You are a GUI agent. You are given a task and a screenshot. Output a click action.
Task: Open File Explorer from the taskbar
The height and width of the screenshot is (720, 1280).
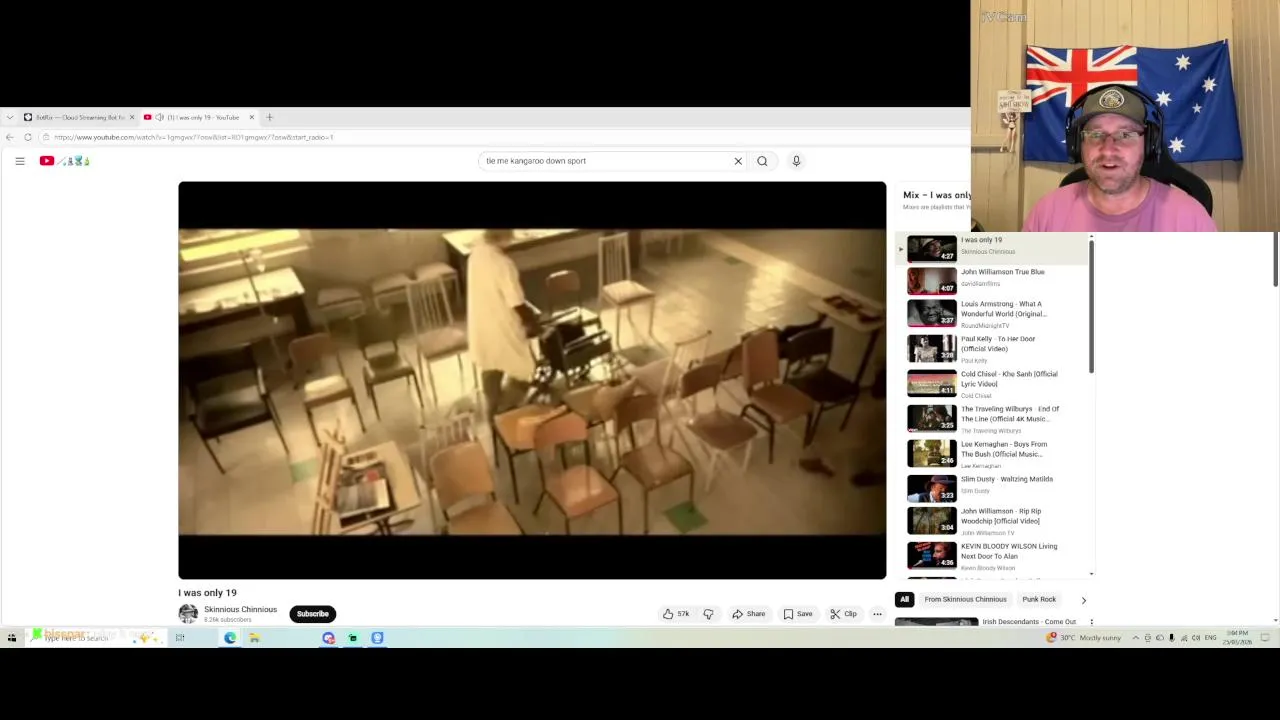tap(254, 638)
